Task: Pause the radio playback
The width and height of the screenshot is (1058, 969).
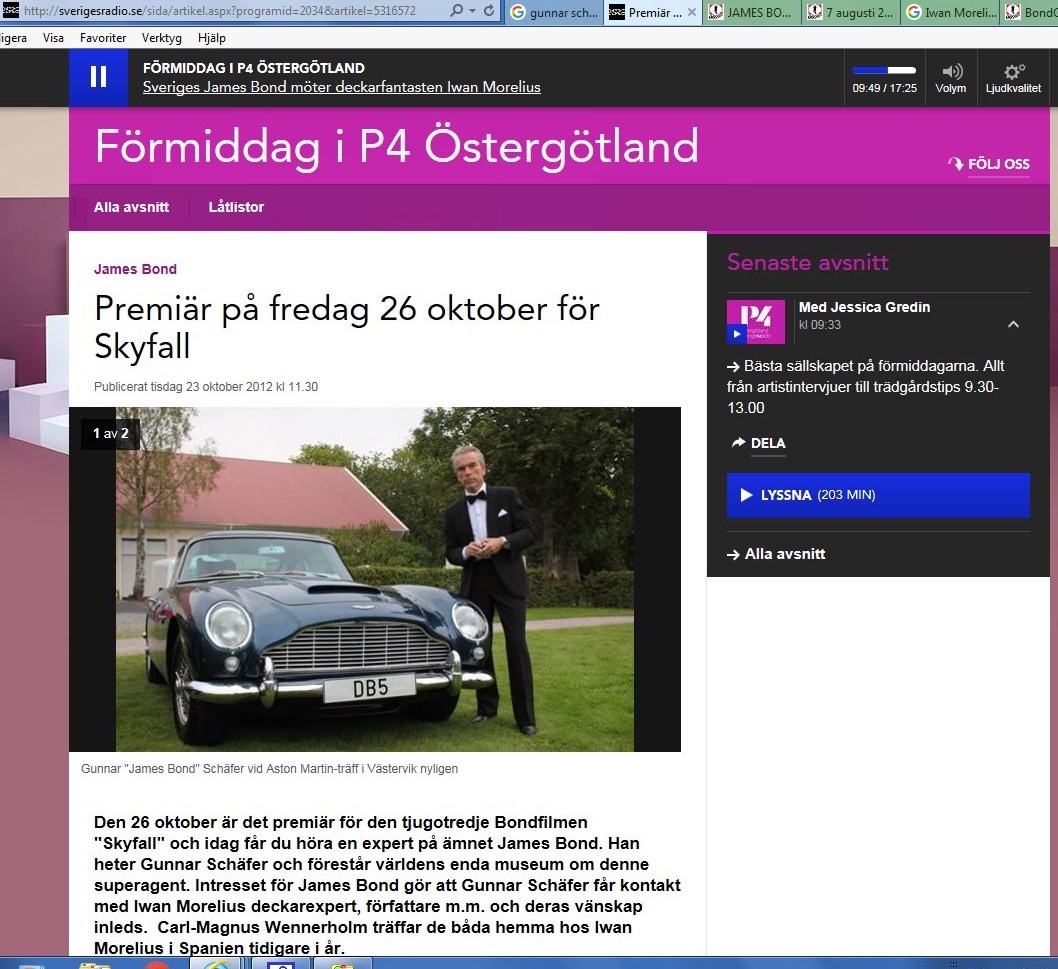Action: (98, 77)
